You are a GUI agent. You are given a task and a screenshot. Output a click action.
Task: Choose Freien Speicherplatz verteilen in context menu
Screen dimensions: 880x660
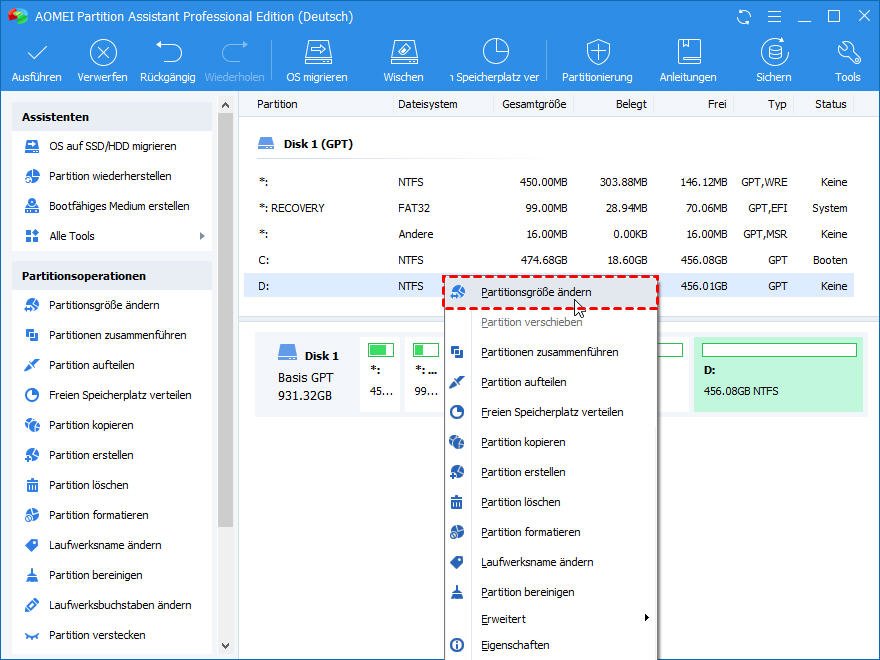551,412
